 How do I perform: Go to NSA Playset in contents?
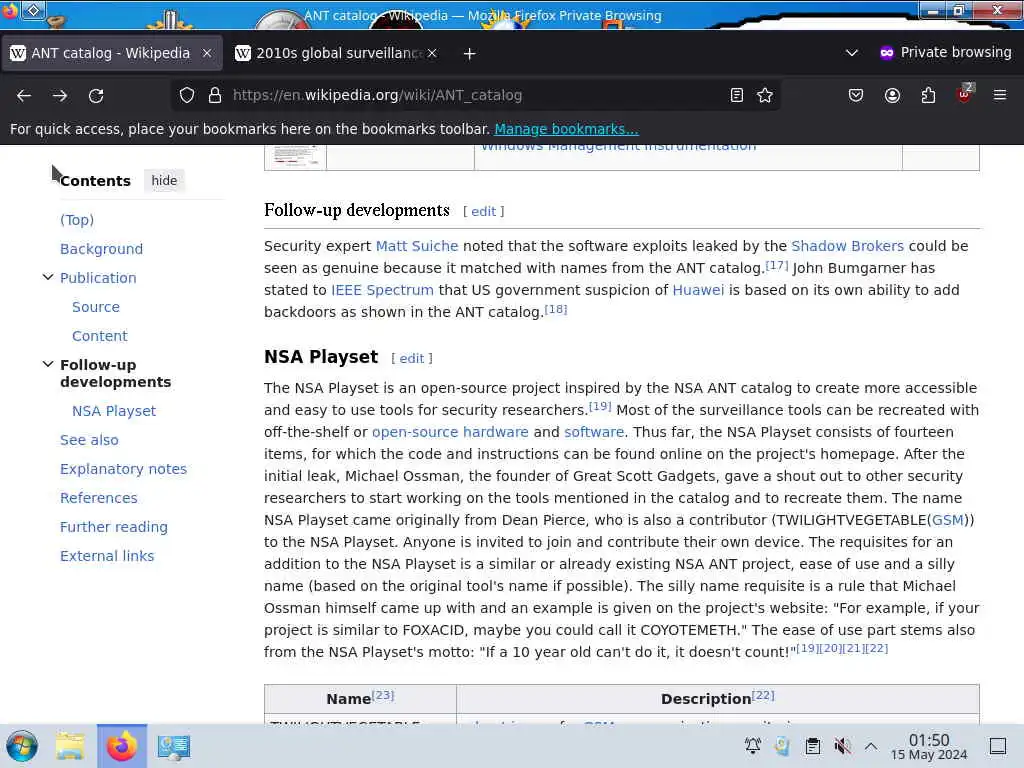[x=114, y=411]
